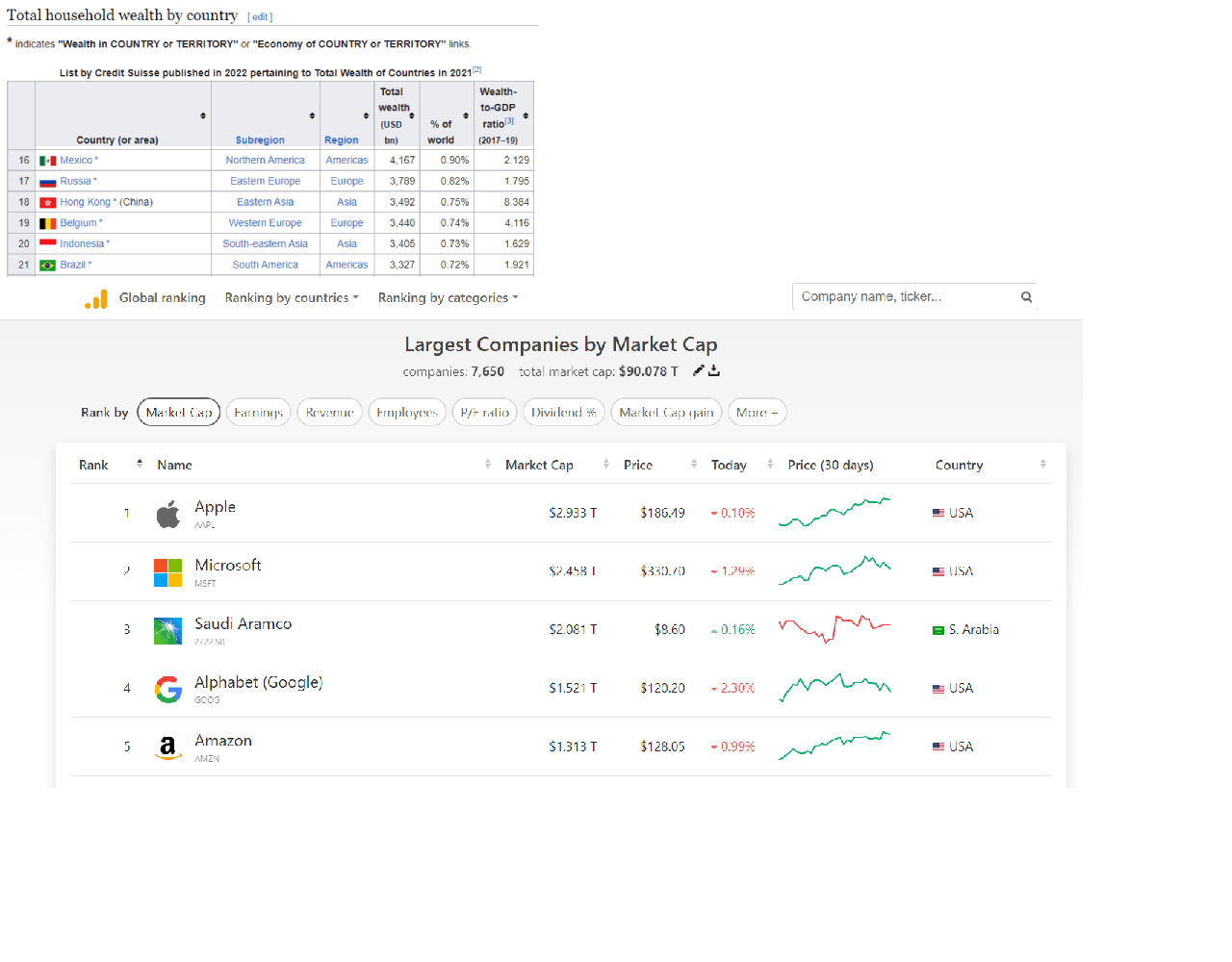The image size is (1232, 962).
Task: Open the South-eastern Asia link
Action: (x=266, y=244)
